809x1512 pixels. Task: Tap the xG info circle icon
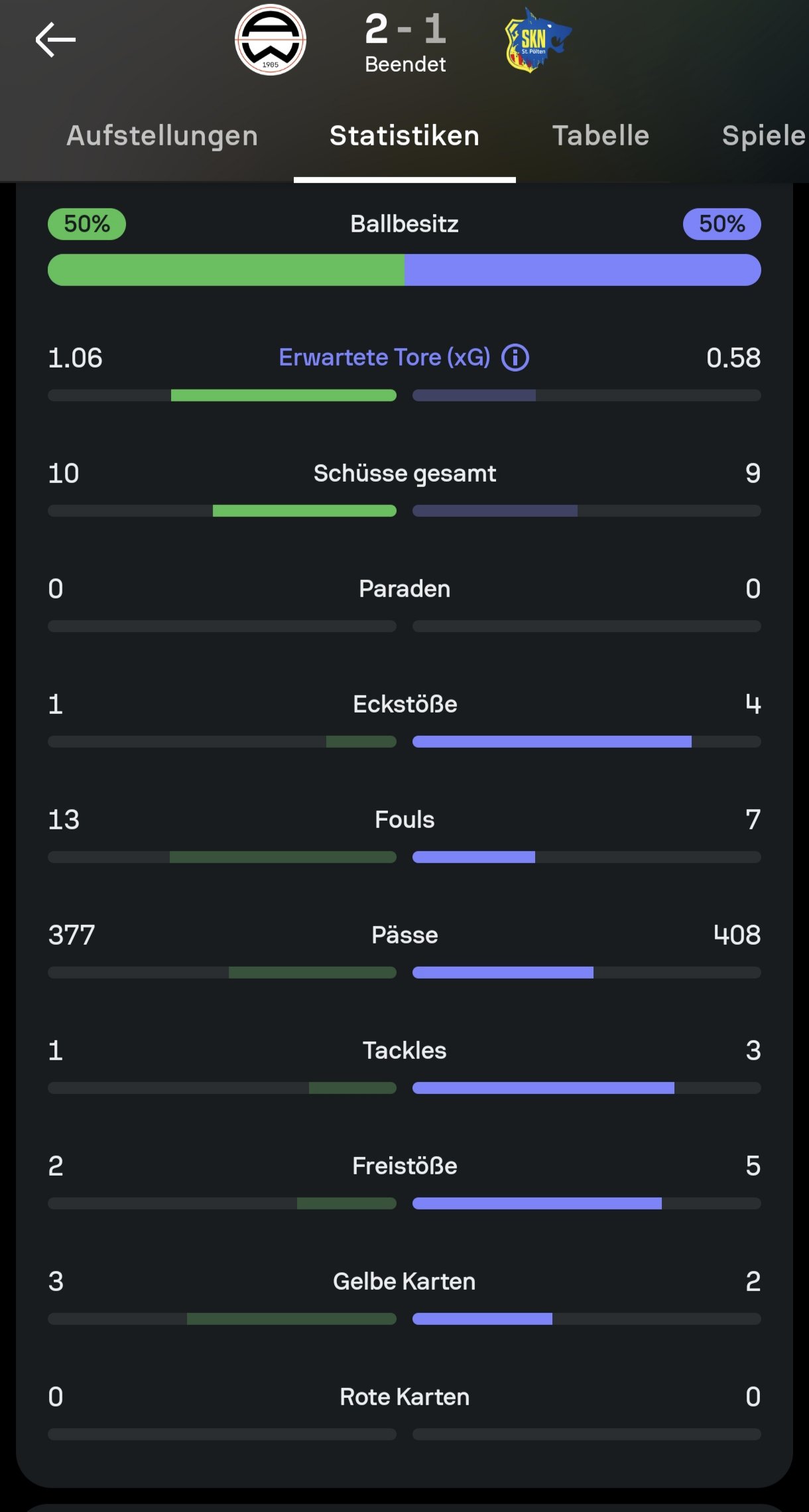(515, 358)
